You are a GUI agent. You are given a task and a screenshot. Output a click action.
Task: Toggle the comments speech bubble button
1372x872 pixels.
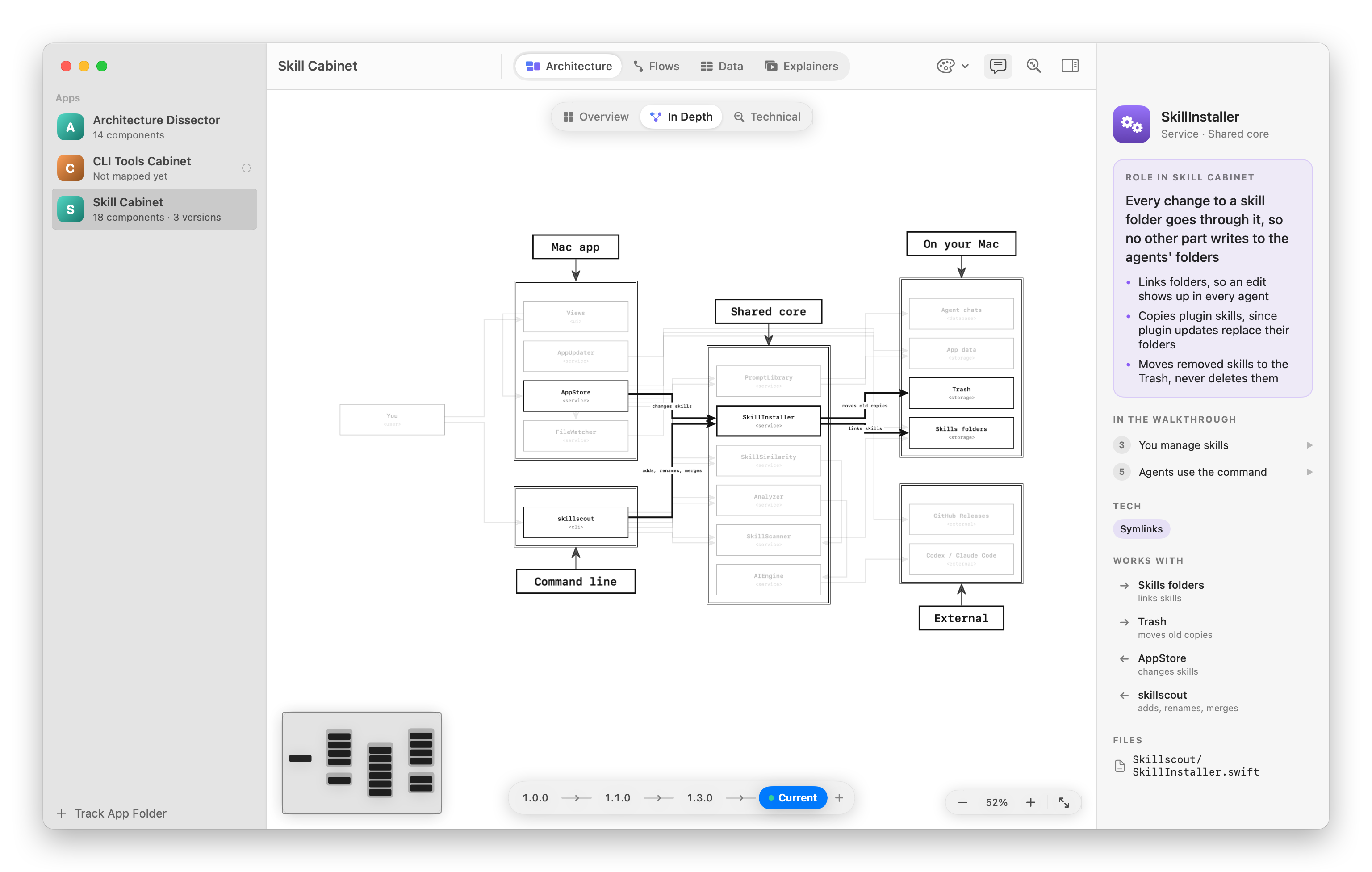(x=998, y=66)
